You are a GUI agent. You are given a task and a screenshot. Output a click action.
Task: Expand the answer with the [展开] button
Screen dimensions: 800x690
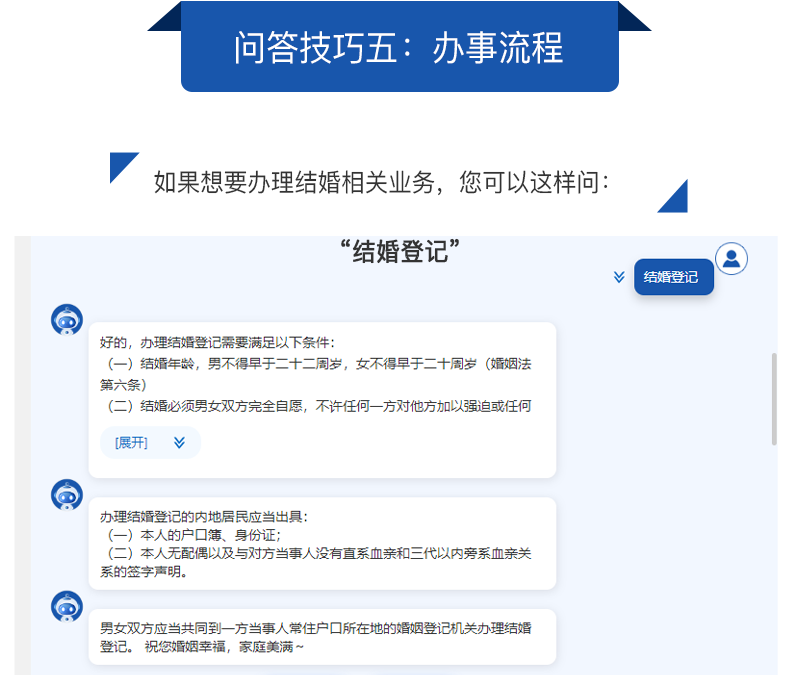pyautogui.click(x=150, y=442)
